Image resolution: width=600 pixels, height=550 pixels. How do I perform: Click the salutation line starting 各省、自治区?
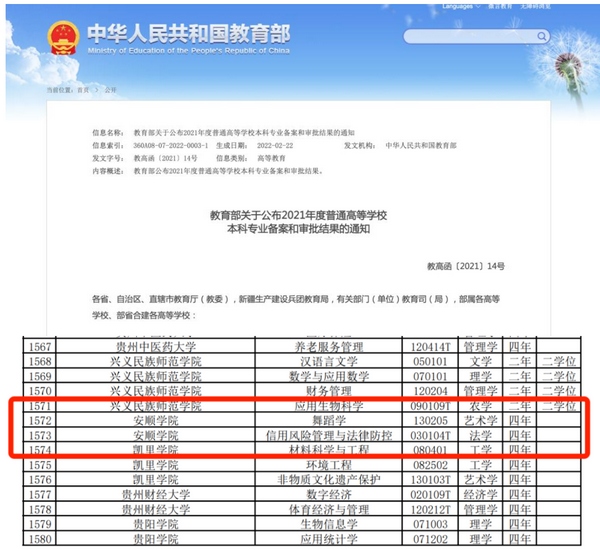[296, 299]
